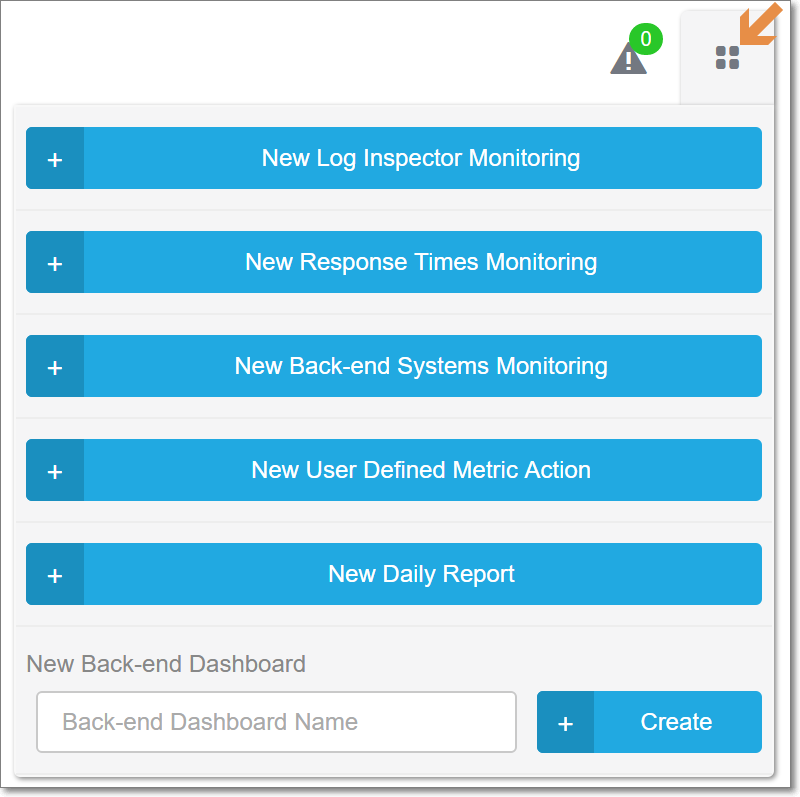Image resolution: width=800 pixels, height=797 pixels.
Task: Click plus icon on User Defined Metric Action
Action: (x=55, y=471)
